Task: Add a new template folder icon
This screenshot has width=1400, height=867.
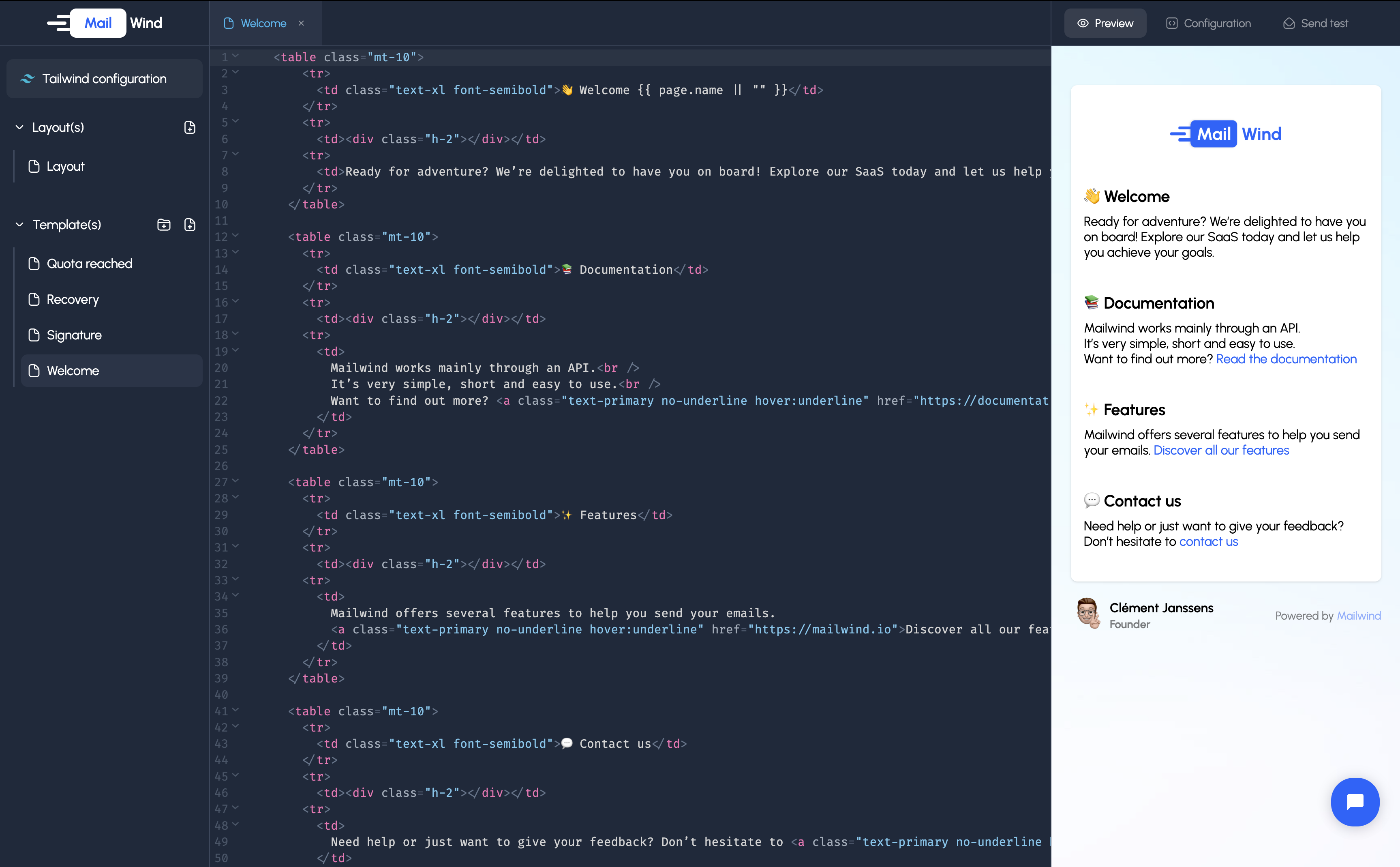Action: (164, 225)
